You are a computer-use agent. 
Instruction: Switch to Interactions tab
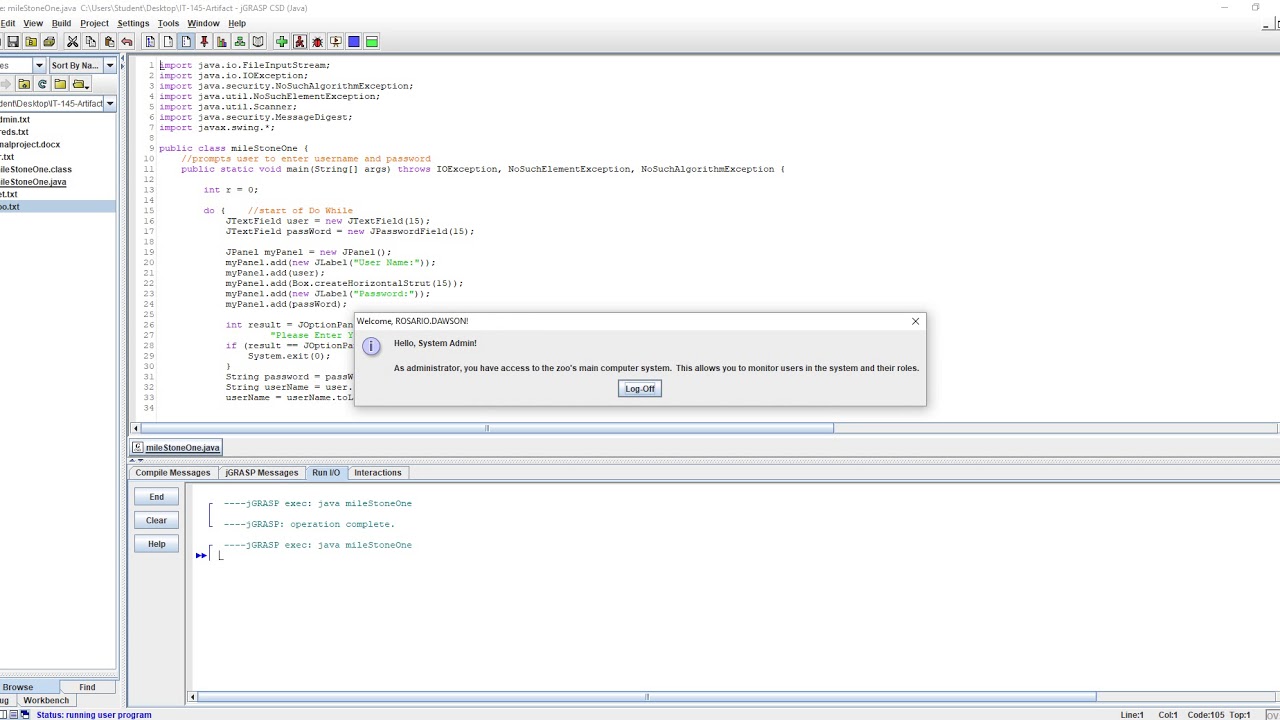tap(378, 473)
